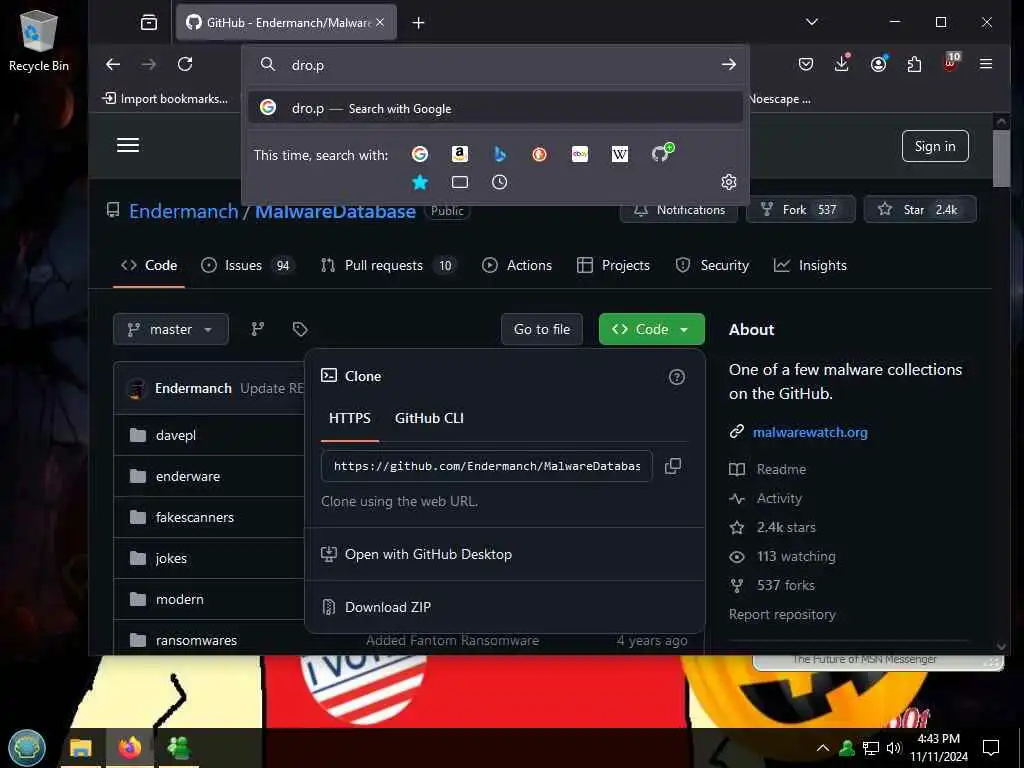1024x768 pixels.
Task: Open the Extensions puzzle icon
Action: (x=914, y=64)
